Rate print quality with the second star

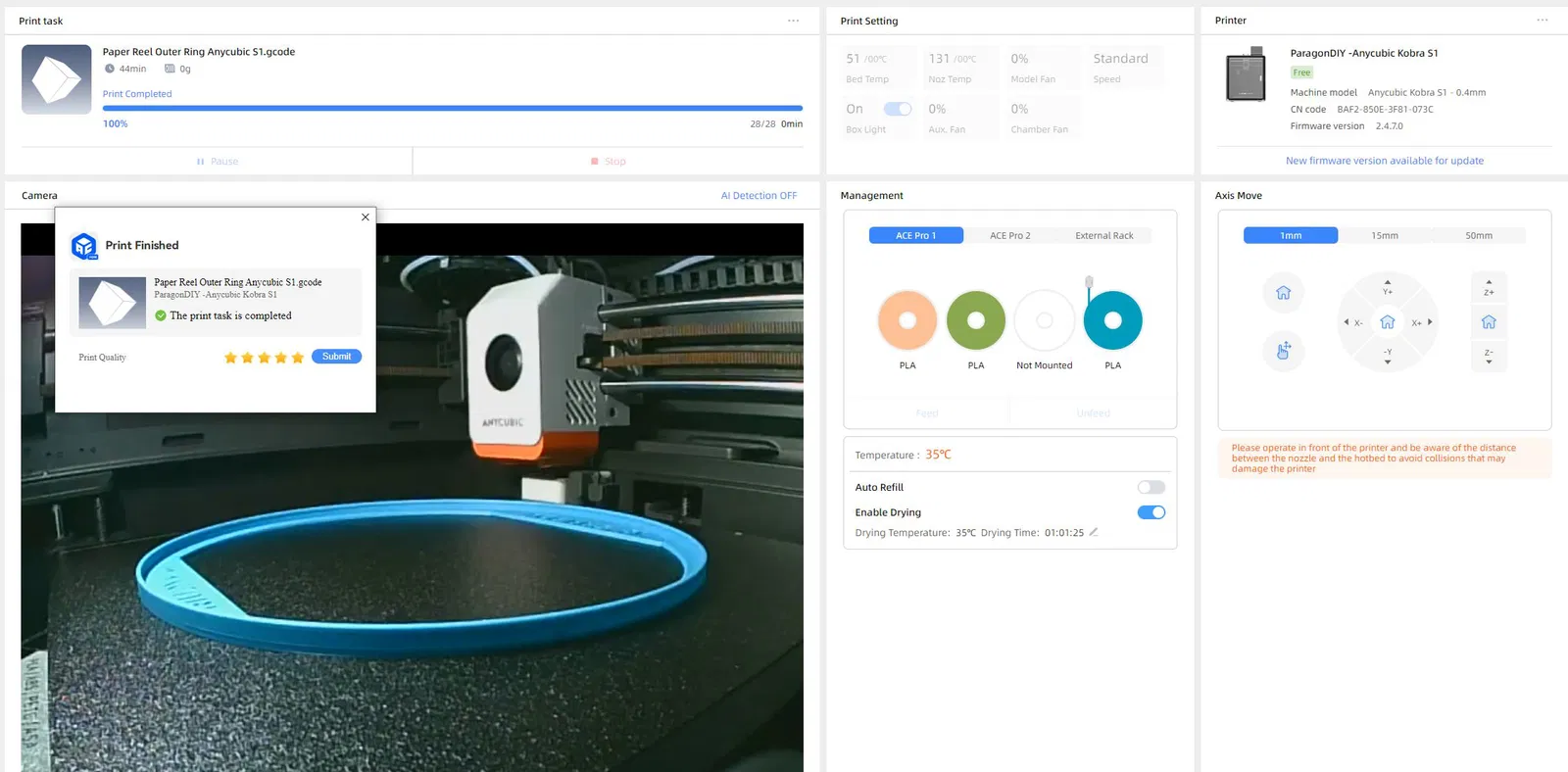coord(247,358)
